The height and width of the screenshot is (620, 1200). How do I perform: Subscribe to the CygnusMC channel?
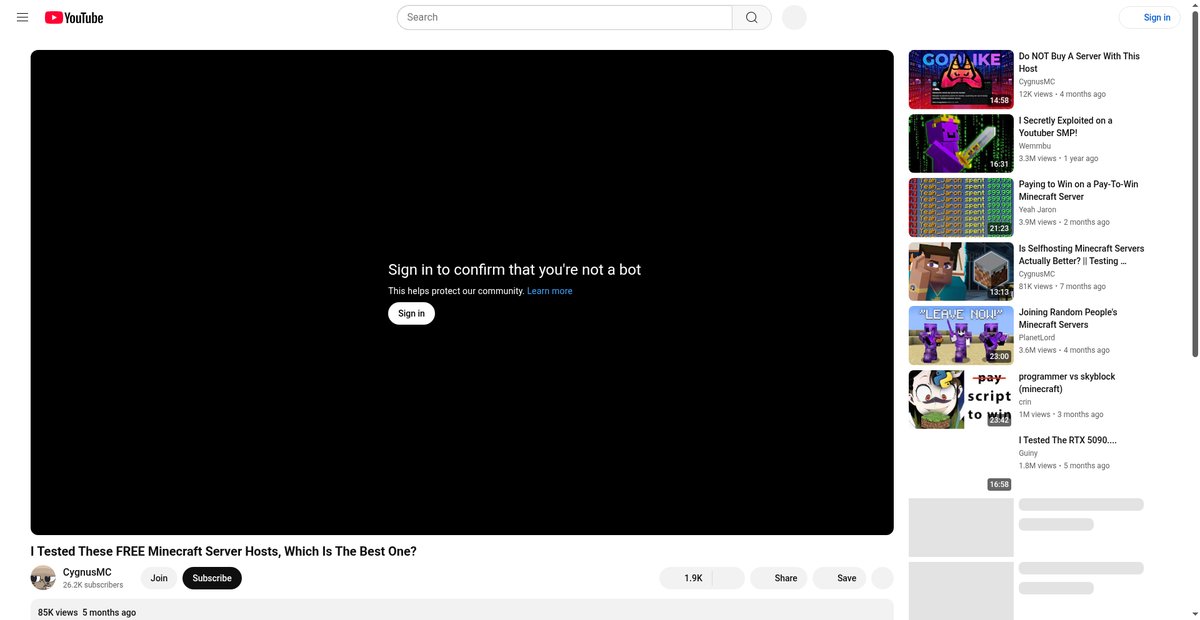[x=212, y=578]
